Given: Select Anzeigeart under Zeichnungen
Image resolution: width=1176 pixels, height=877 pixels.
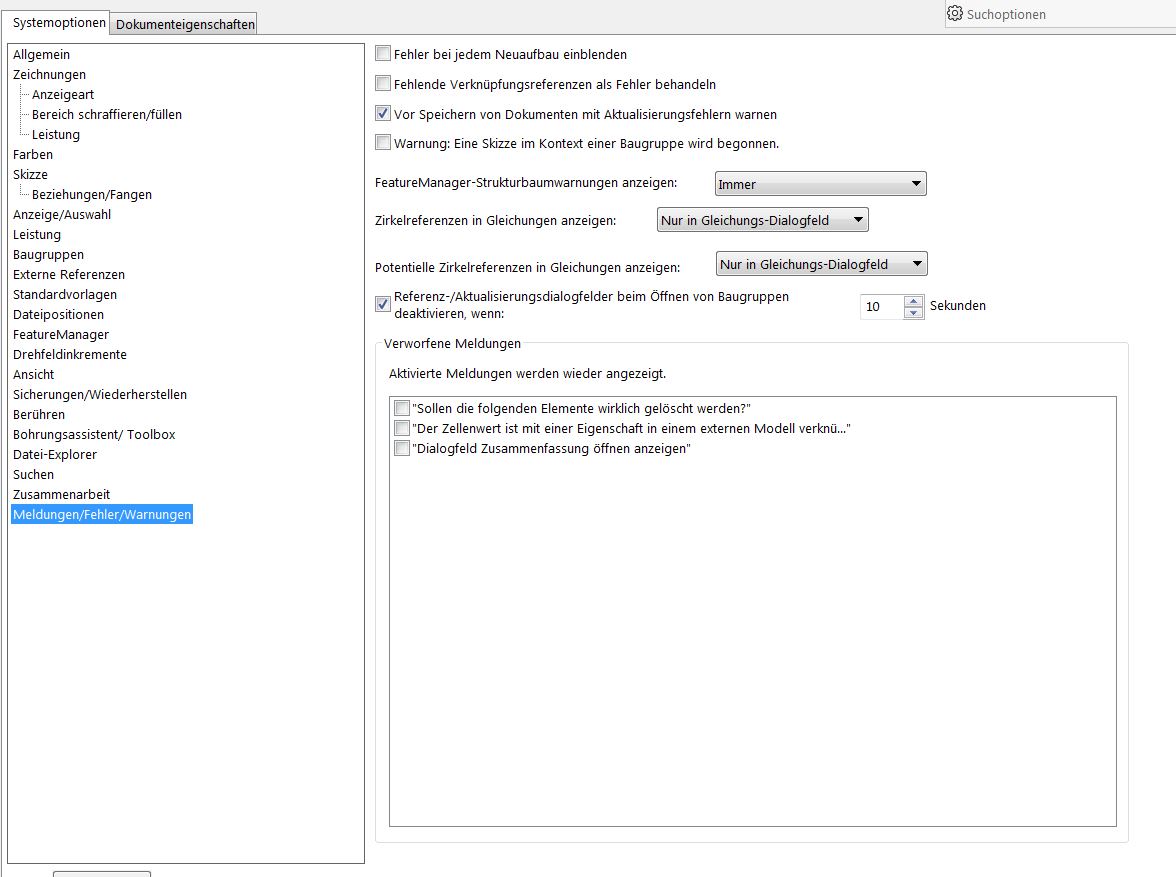Looking at the screenshot, I should click(x=63, y=95).
